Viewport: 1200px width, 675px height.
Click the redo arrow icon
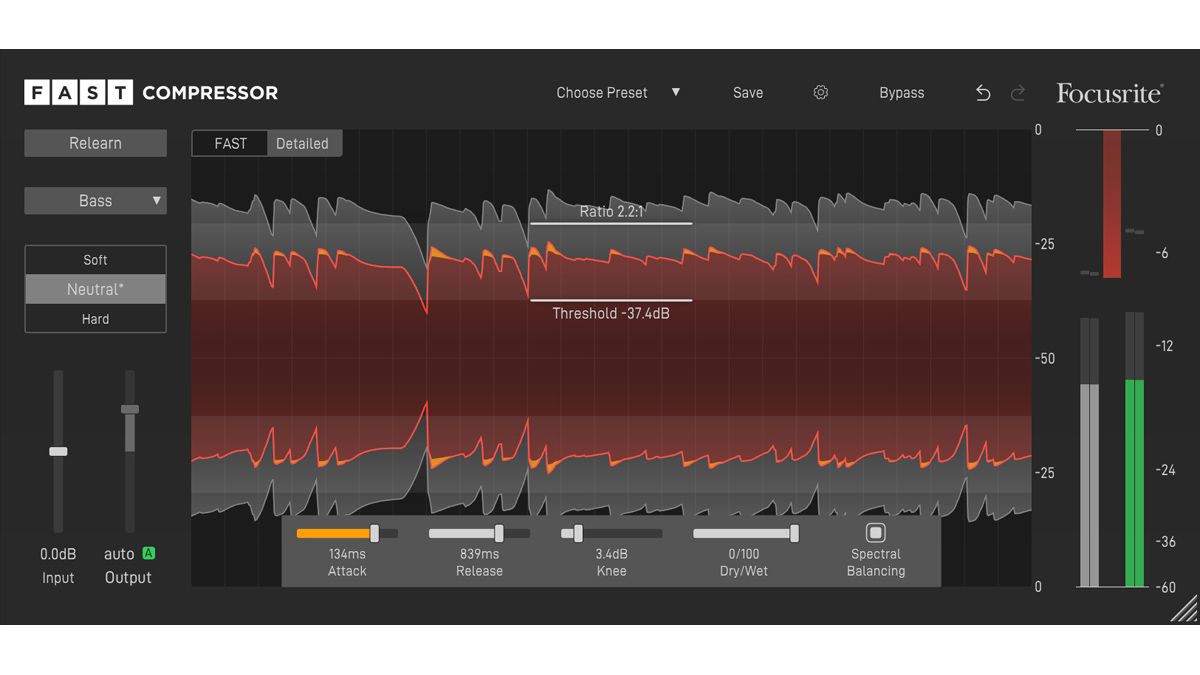(x=1018, y=92)
